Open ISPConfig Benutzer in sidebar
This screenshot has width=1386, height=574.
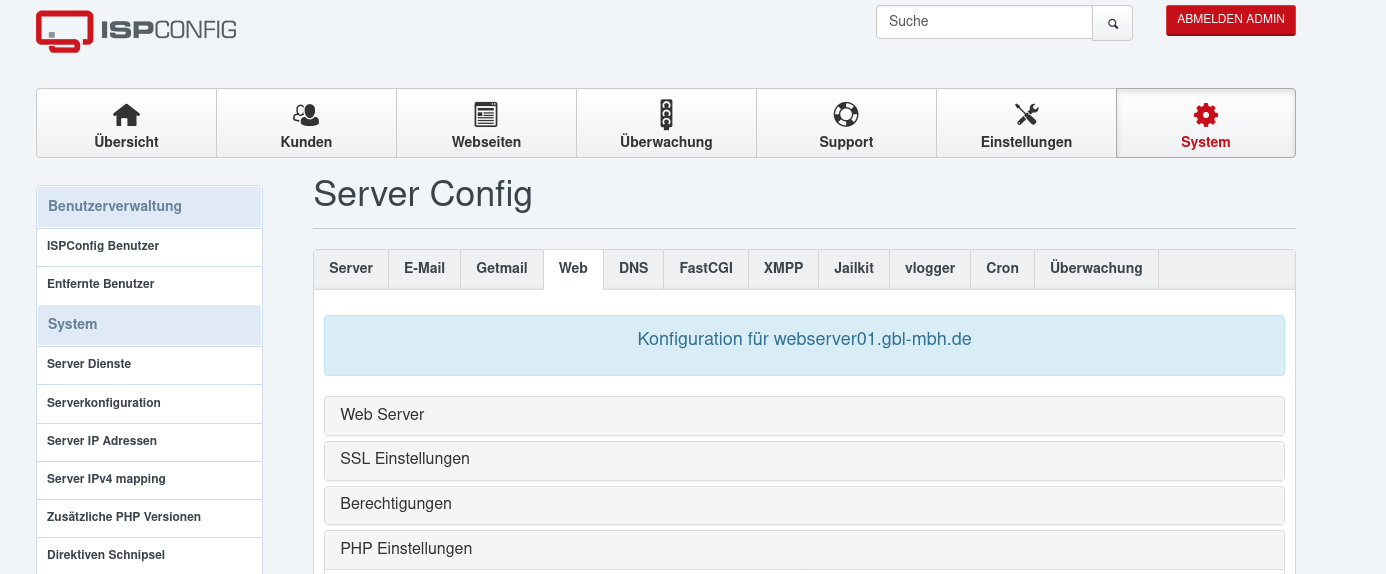103,246
